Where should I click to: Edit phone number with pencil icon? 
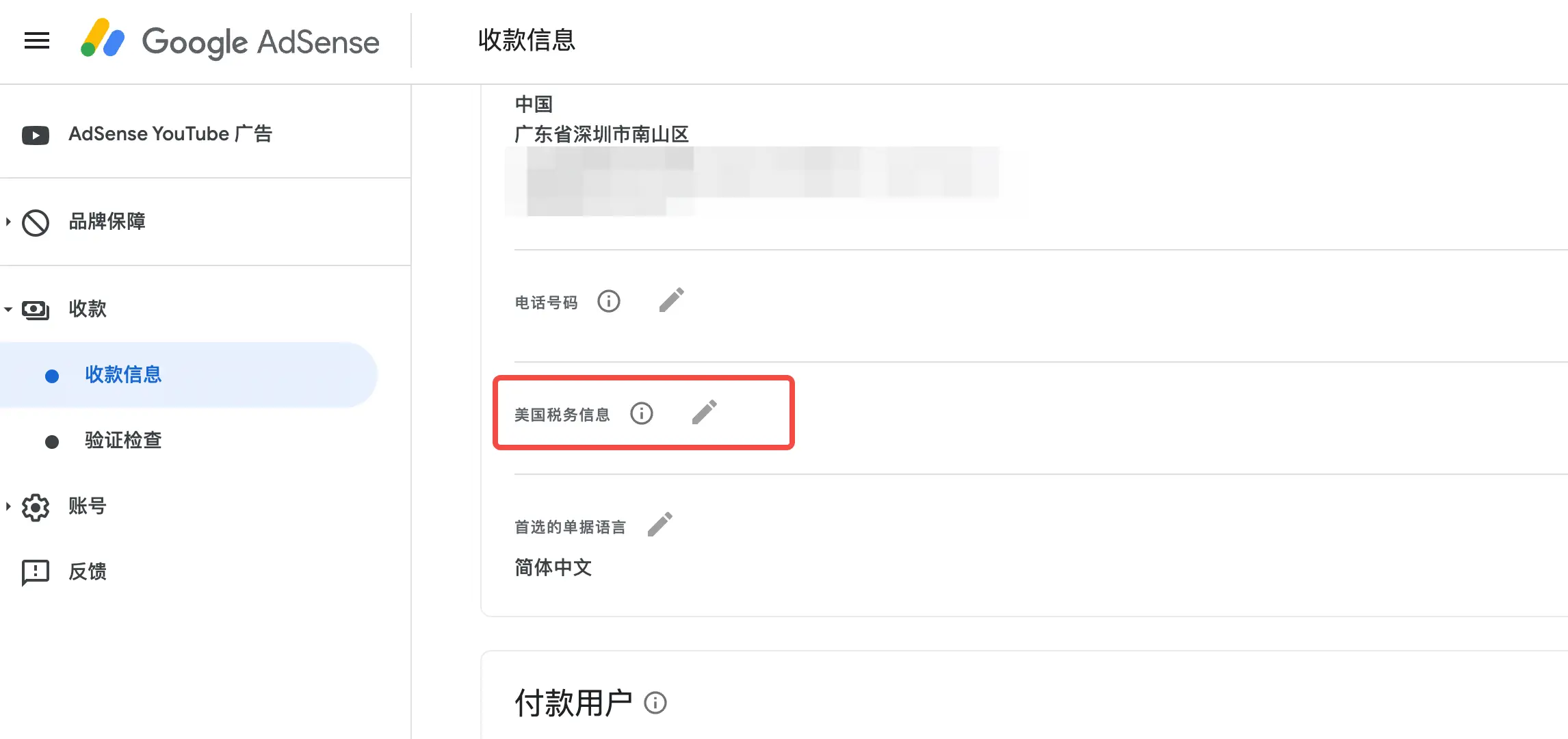click(x=672, y=300)
